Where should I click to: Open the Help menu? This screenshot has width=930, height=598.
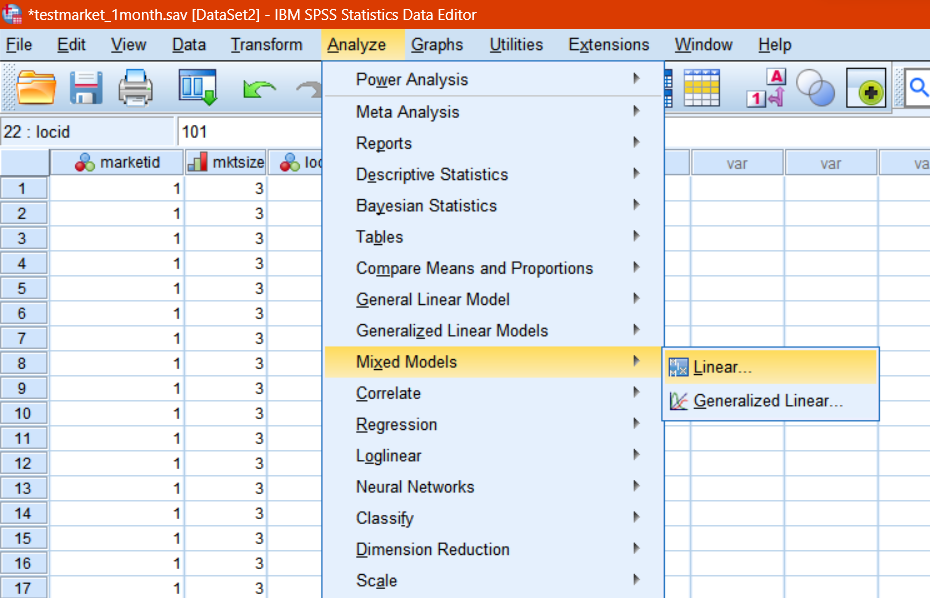(x=775, y=44)
